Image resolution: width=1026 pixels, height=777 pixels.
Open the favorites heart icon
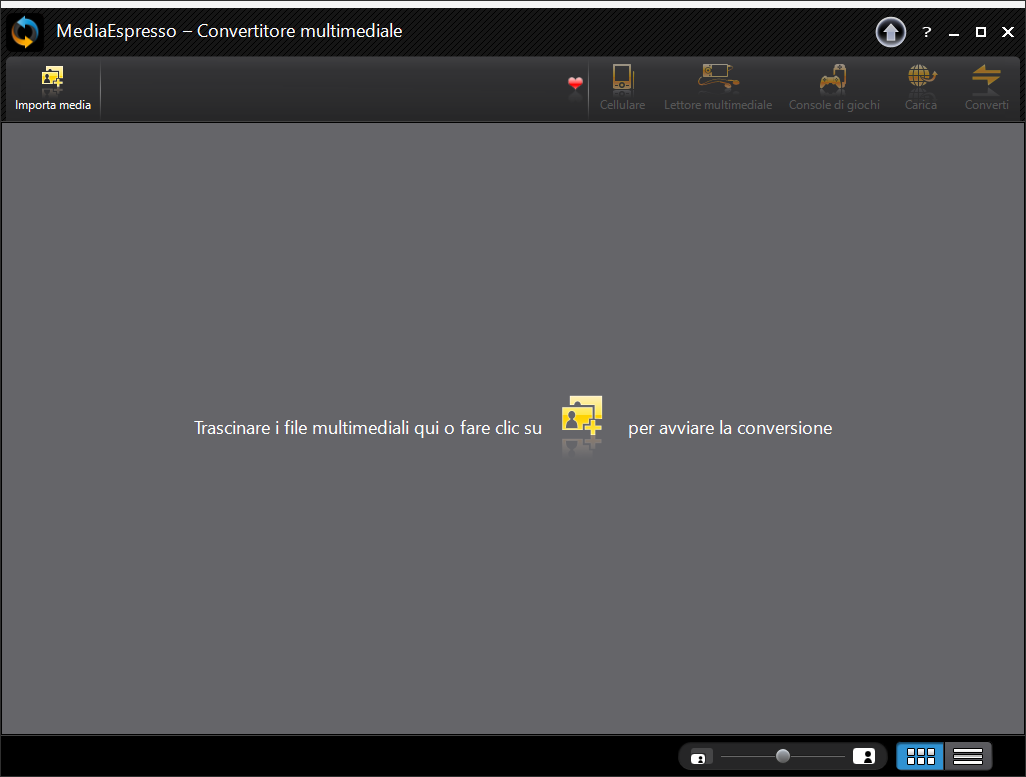click(575, 83)
